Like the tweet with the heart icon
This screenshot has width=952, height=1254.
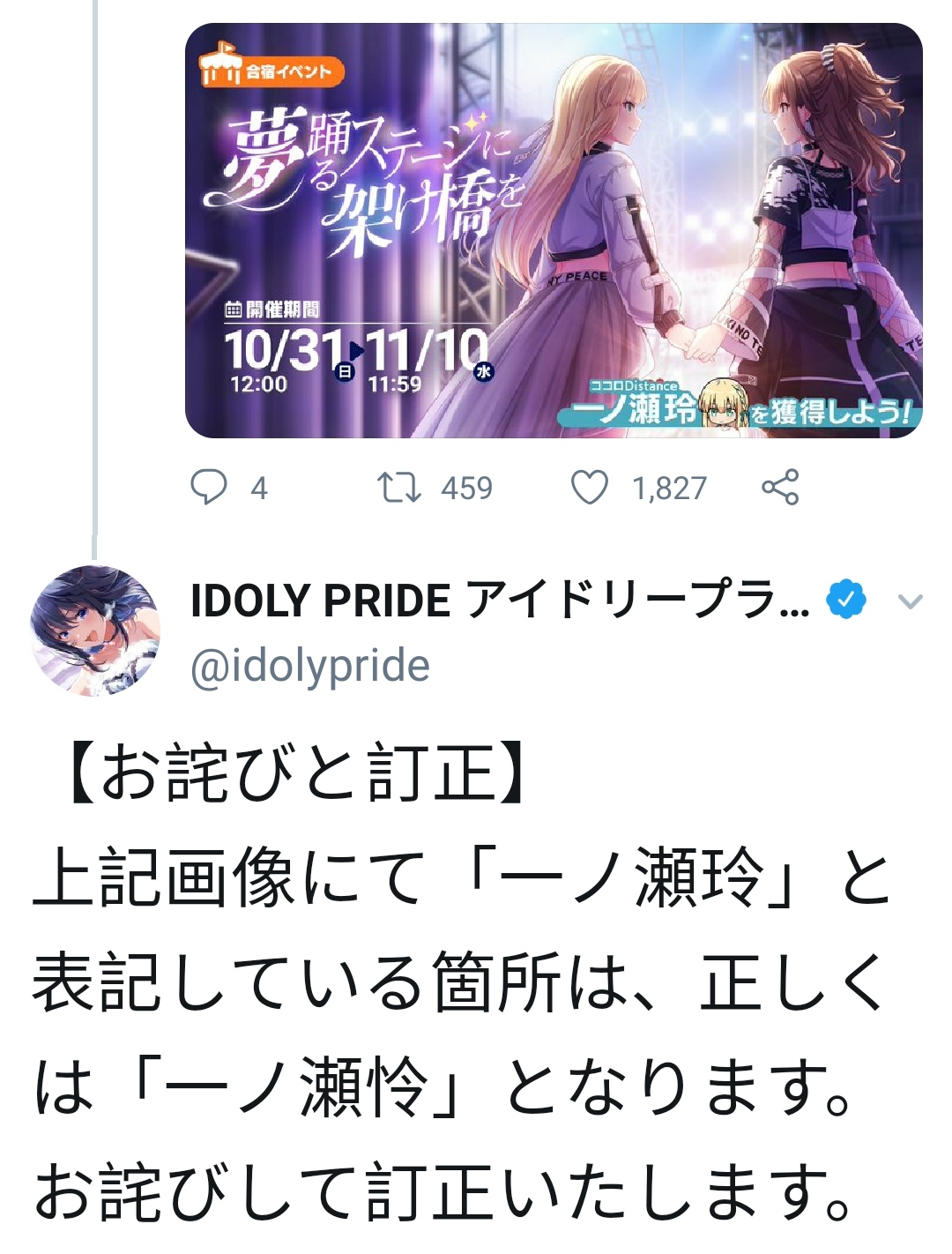(x=590, y=487)
